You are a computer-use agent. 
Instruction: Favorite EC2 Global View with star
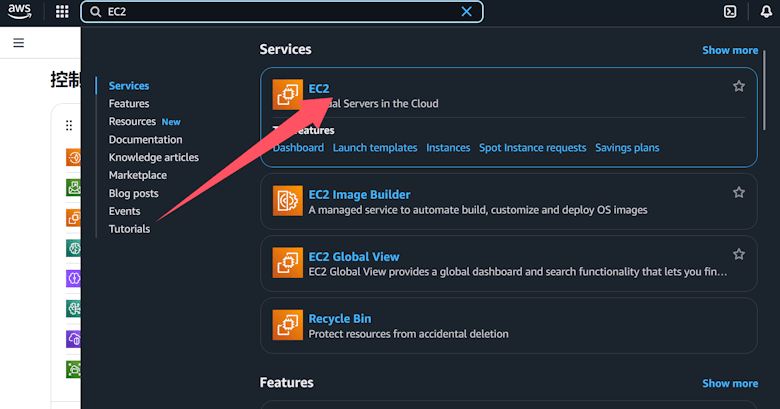[739, 254]
